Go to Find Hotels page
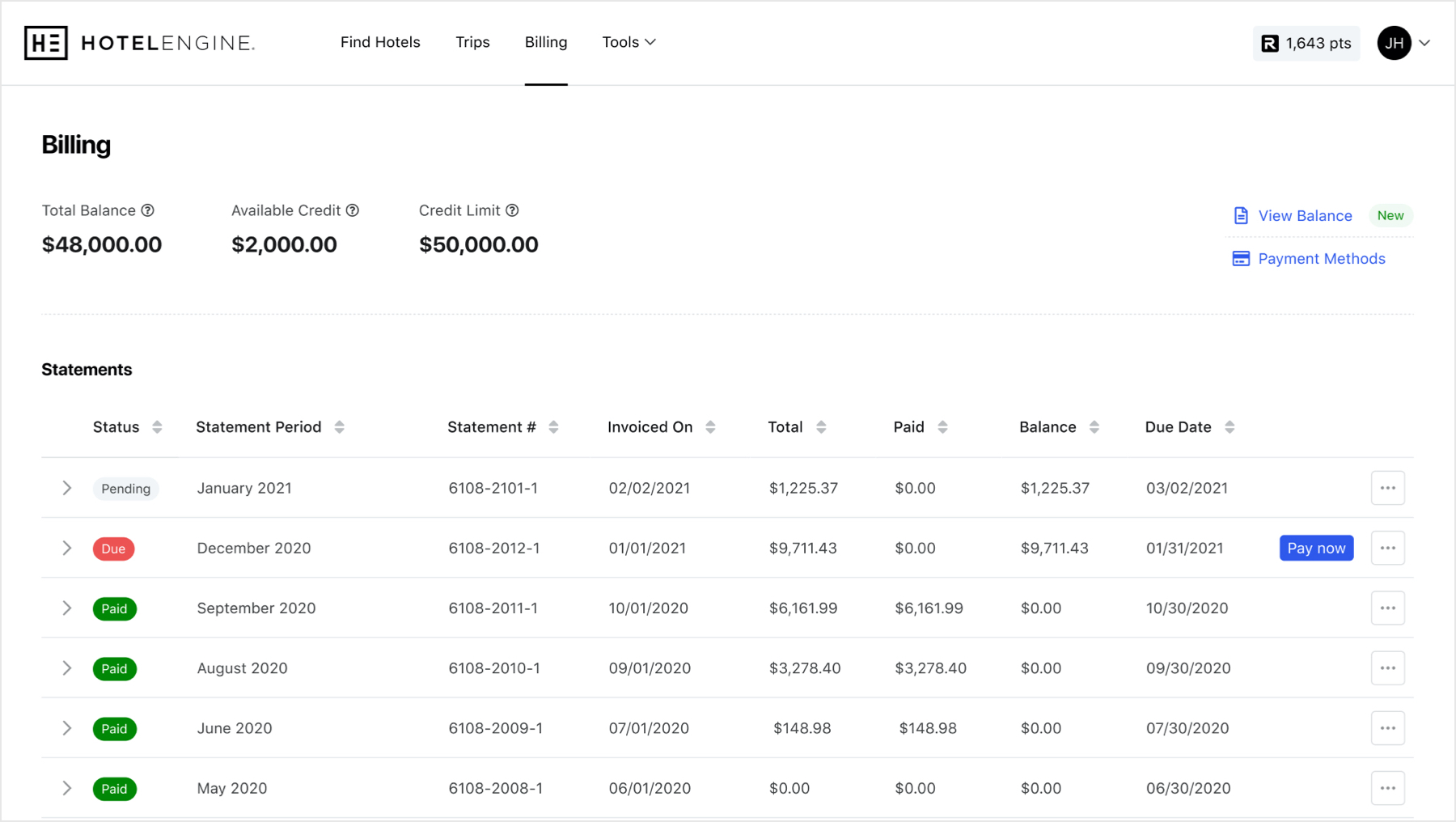Screen dimensions: 1456x822 click(x=380, y=42)
